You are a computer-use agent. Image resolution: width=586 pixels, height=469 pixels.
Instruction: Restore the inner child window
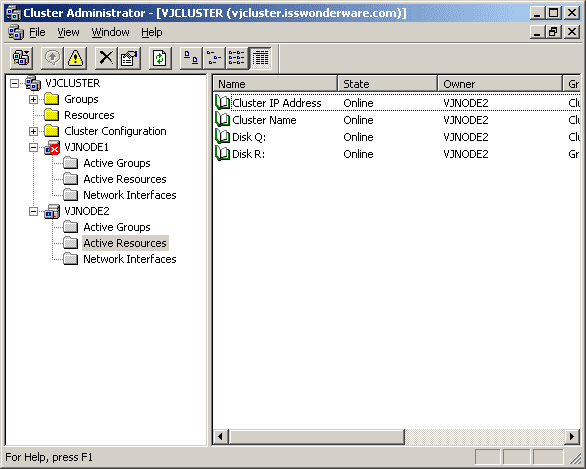tap(553, 32)
